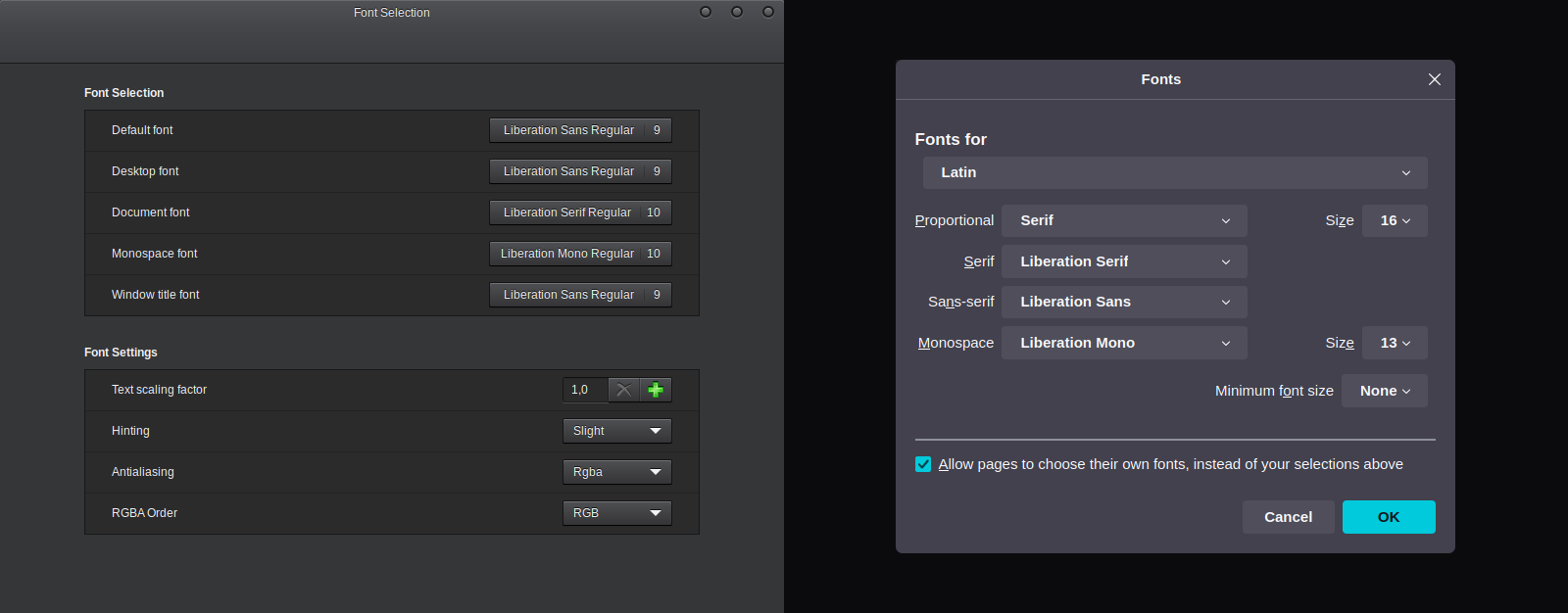1568x613 pixels.
Task: Open the Latin language dropdown
Action: [1175, 172]
